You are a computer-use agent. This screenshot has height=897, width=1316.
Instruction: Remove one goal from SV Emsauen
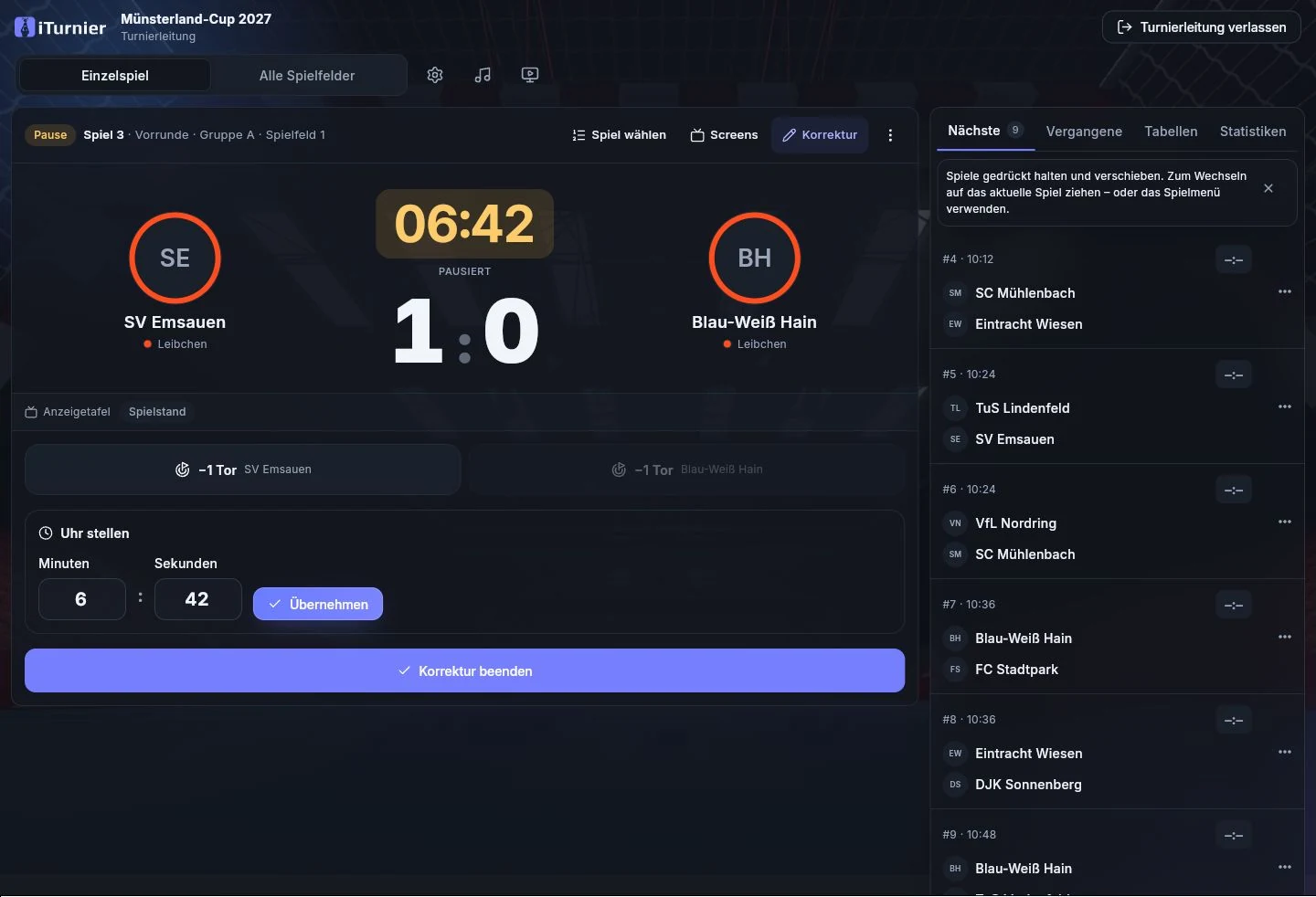(x=243, y=470)
